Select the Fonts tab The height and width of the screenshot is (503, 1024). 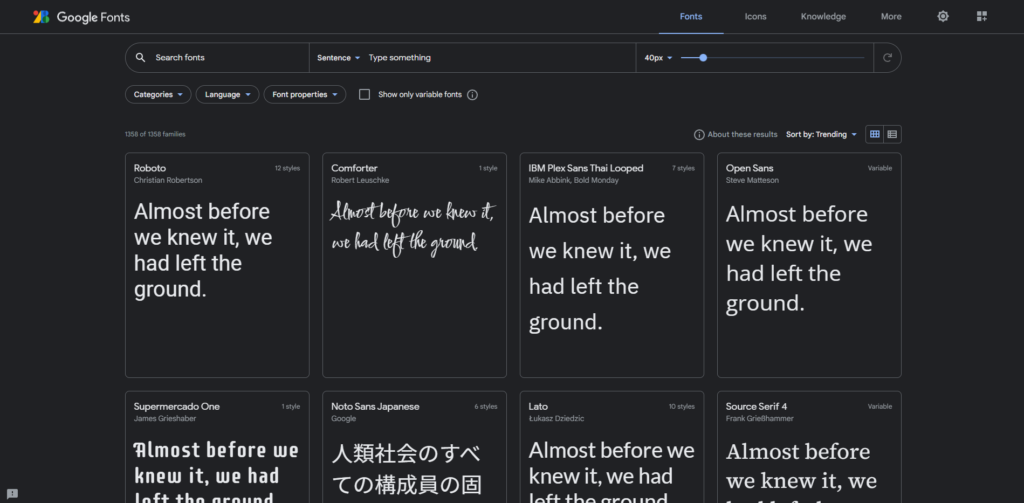tap(691, 16)
